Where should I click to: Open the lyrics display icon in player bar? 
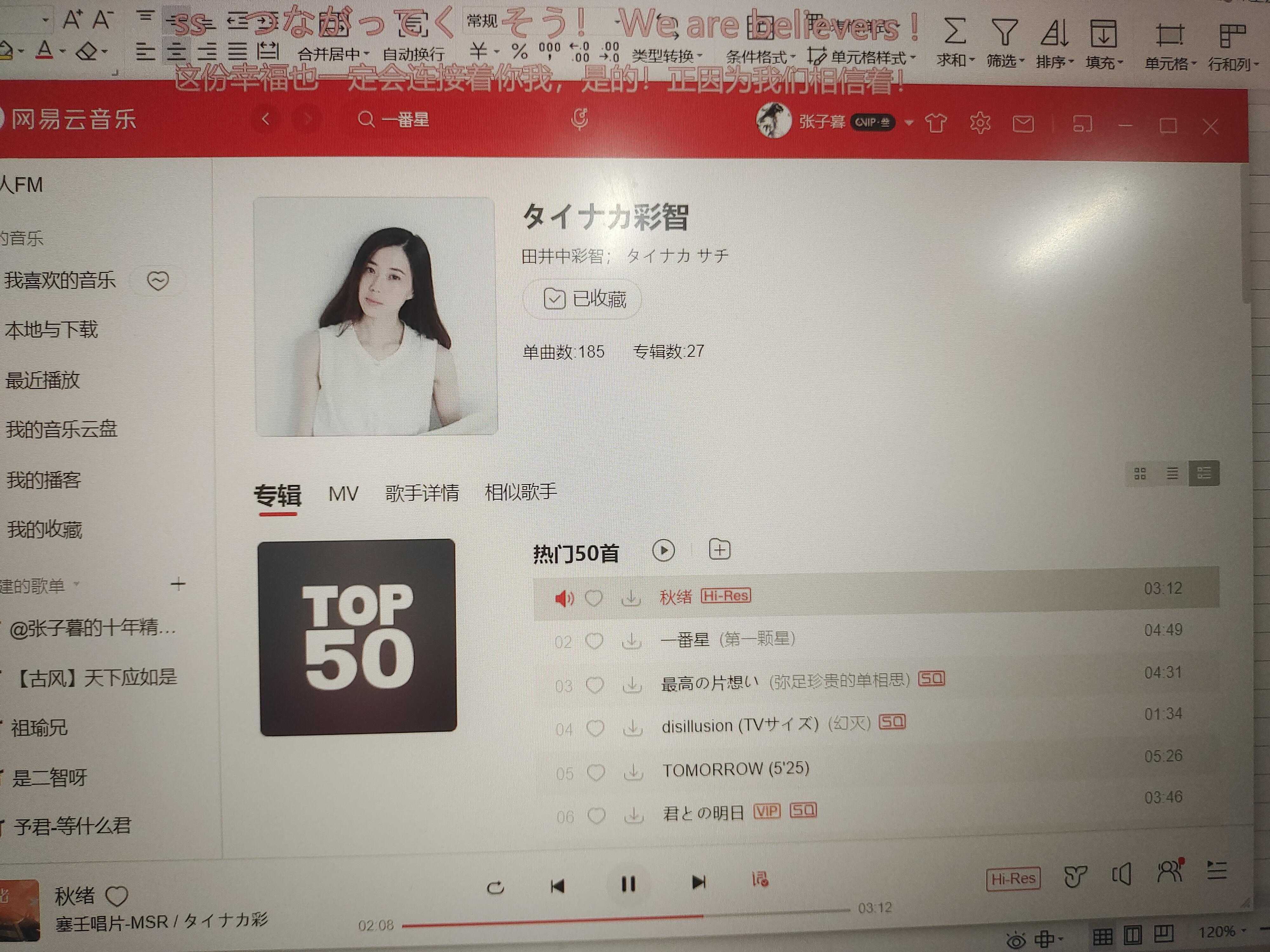pos(760,879)
